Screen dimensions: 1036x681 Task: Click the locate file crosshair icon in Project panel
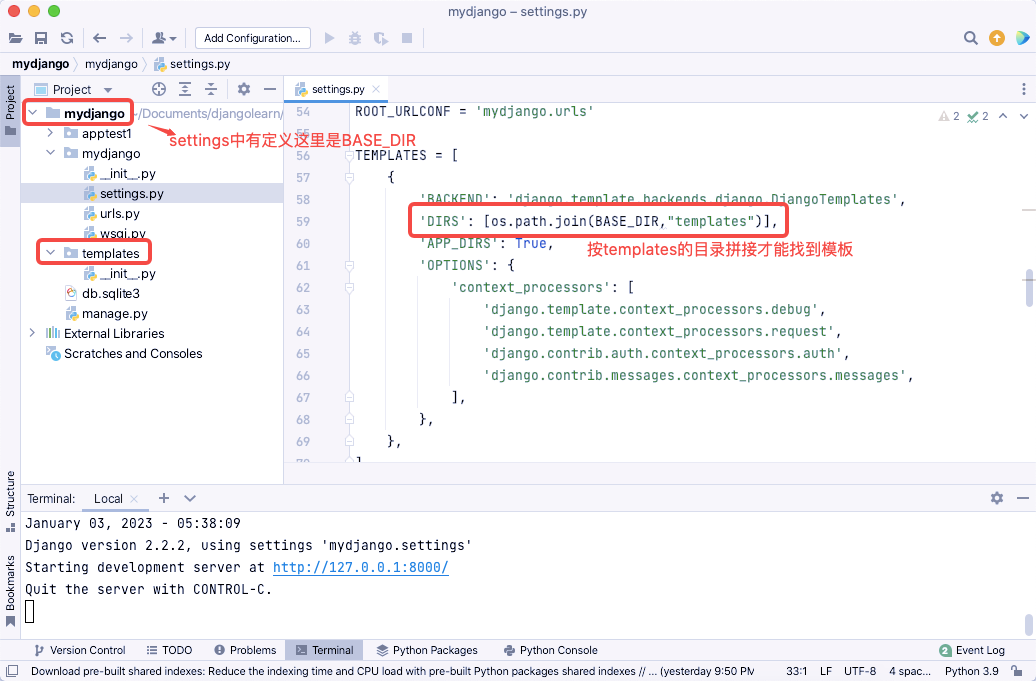[159, 89]
